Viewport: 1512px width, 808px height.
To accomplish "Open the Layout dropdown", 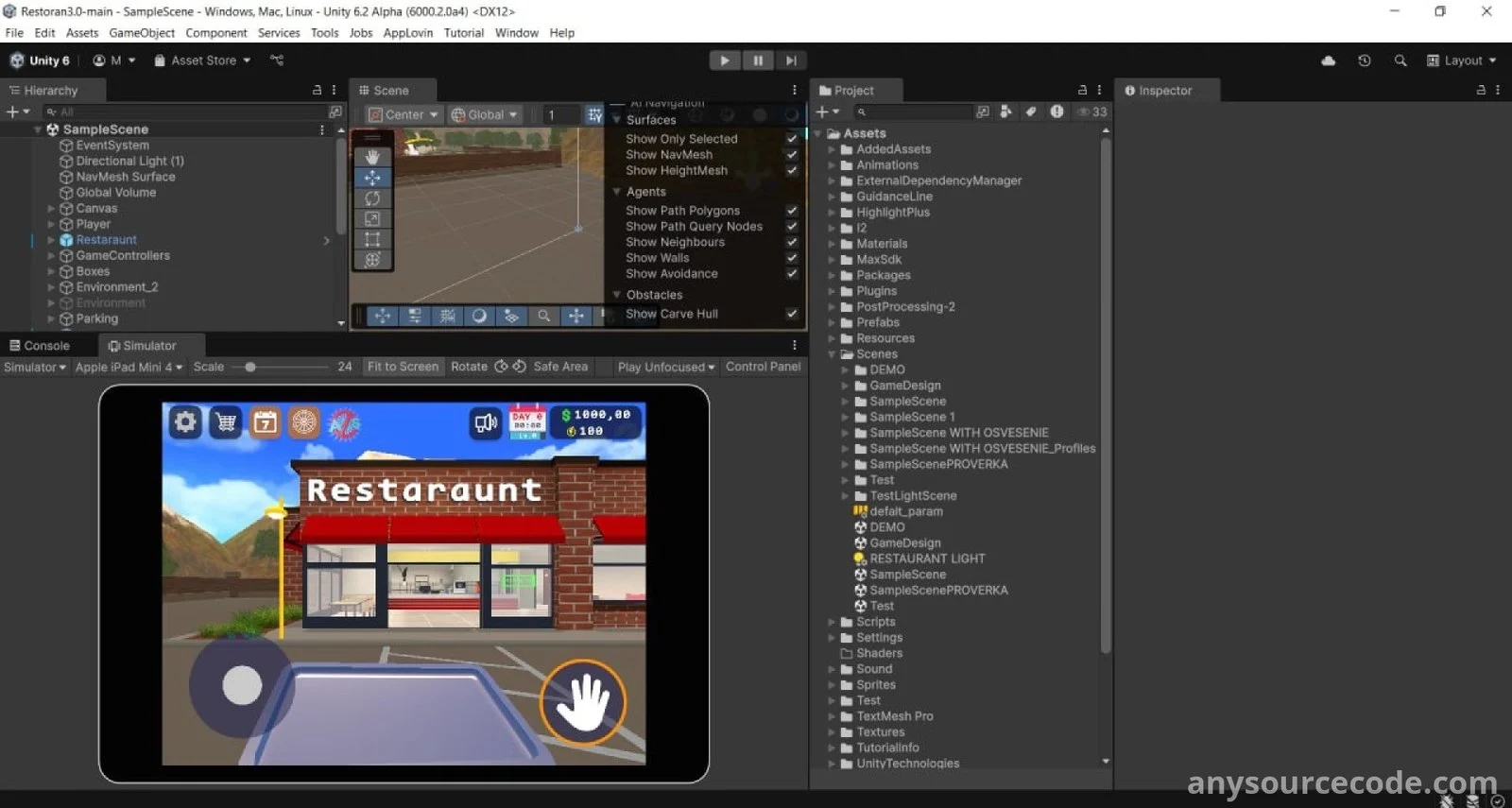I will [x=1462, y=60].
